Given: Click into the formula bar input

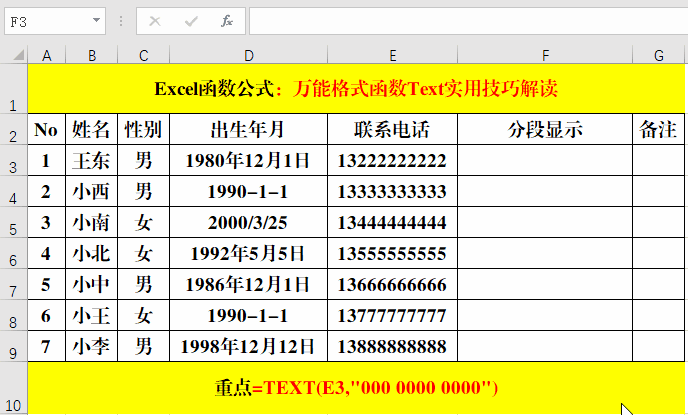Looking at the screenshot, I should 469,21.
